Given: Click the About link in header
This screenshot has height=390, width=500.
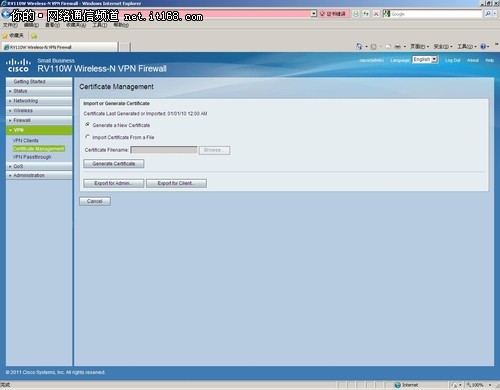Looking at the screenshot, I should (473, 60).
